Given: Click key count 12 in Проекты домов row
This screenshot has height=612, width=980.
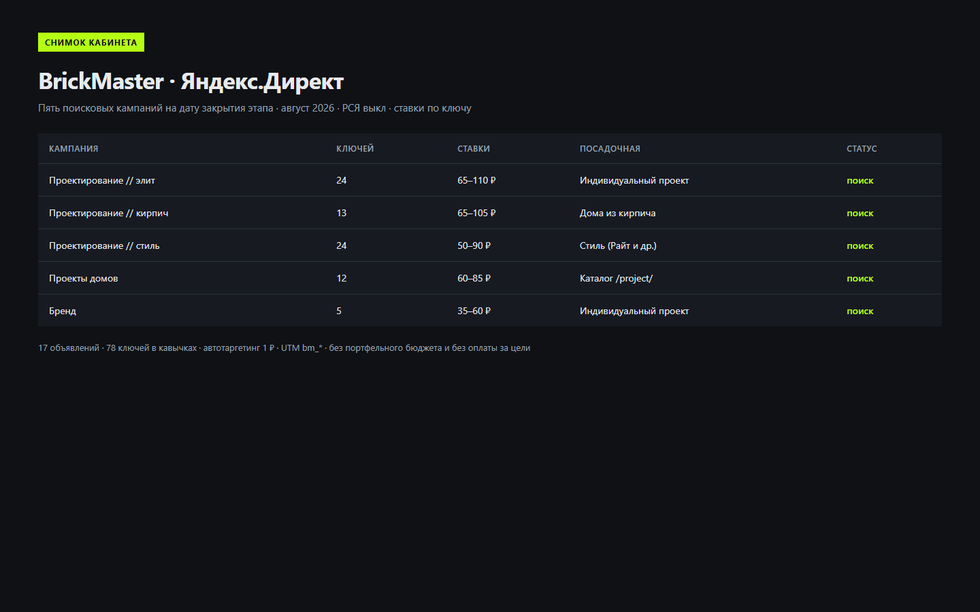Looking at the screenshot, I should [341, 278].
